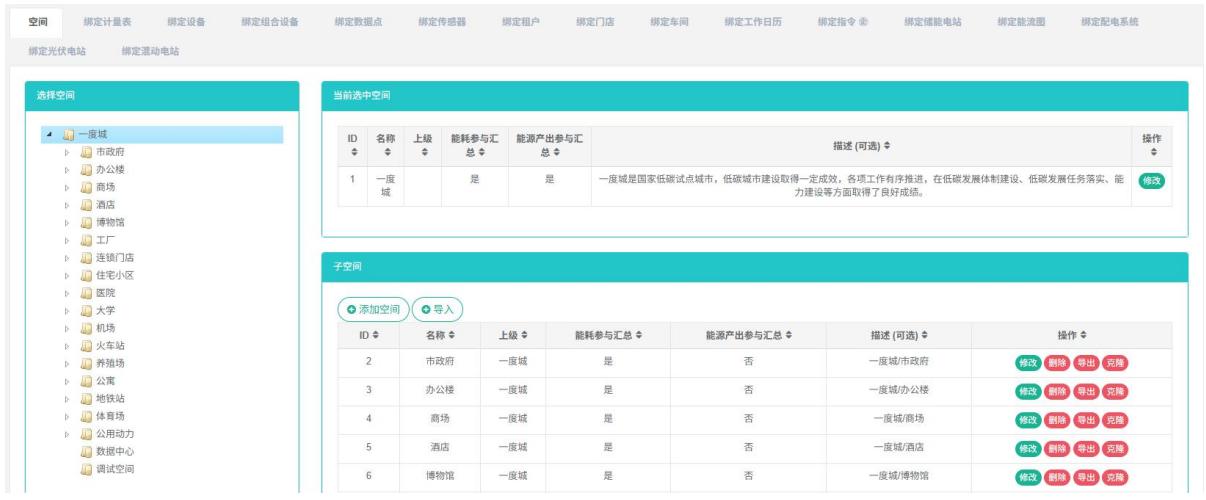Click the 导入 button
1206x500 pixels.
click(438, 310)
